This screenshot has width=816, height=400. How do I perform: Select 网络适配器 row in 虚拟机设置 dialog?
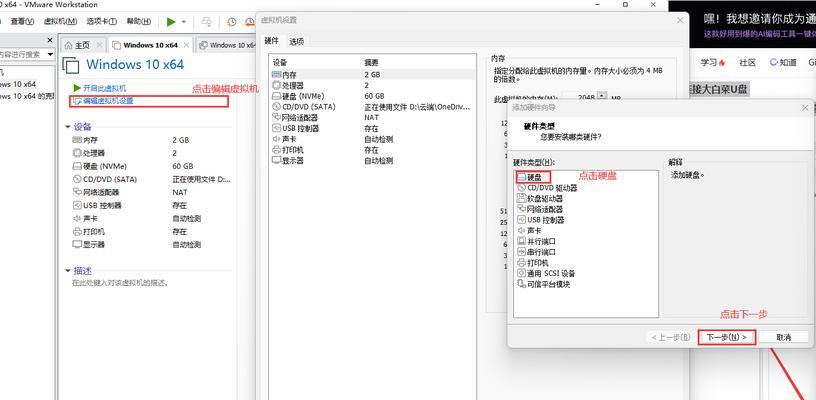373,118
